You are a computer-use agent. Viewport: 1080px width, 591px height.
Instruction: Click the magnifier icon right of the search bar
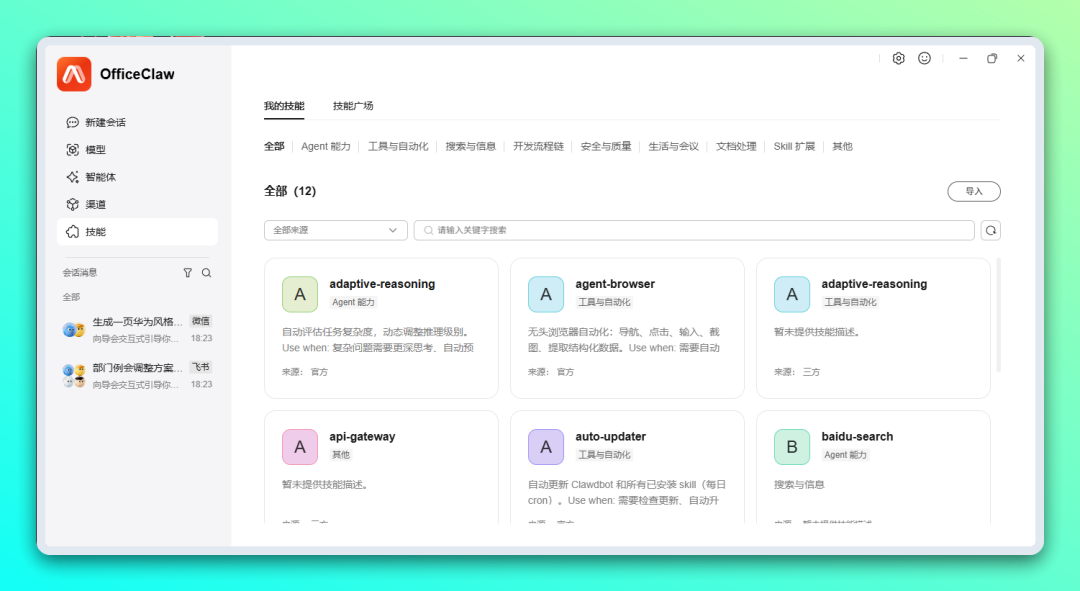pyautogui.click(x=990, y=230)
